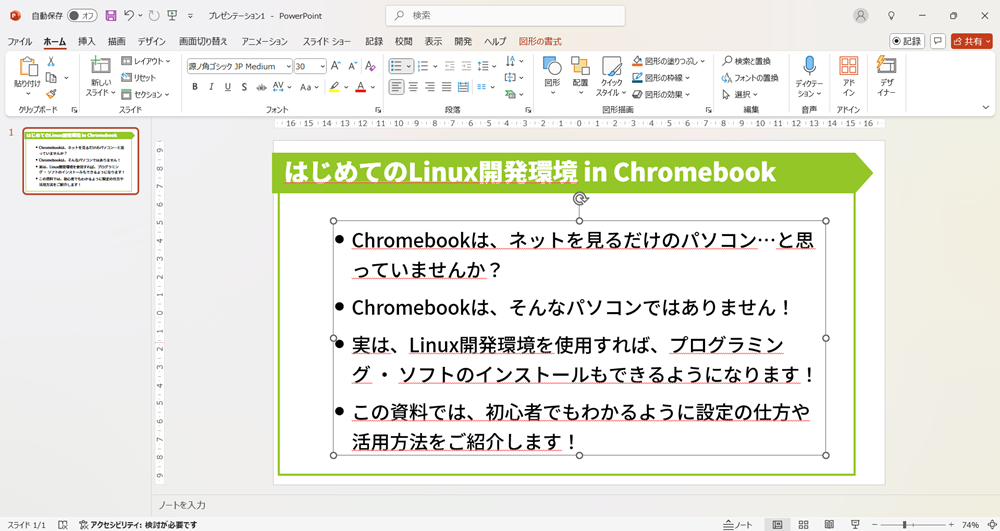Viewport: 1000px width, 531px height.
Task: Expand the レイアウト layout dropdown
Action: click(x=146, y=61)
